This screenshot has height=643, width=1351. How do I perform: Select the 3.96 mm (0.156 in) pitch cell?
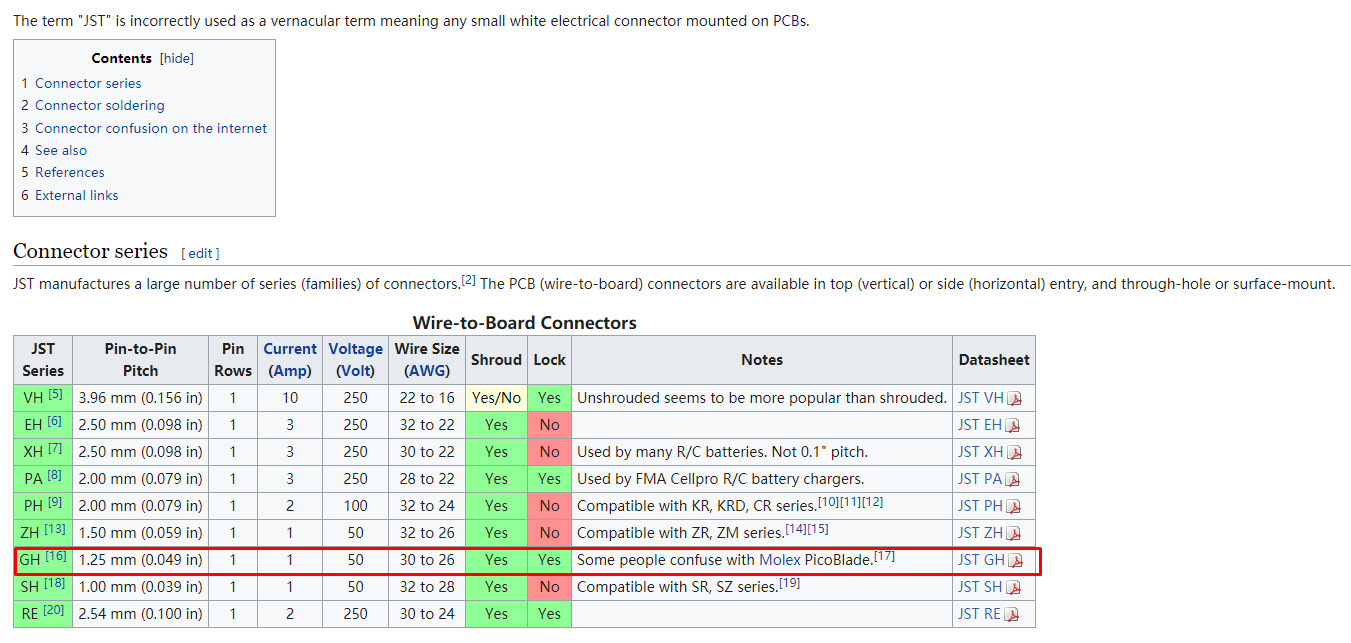click(141, 398)
